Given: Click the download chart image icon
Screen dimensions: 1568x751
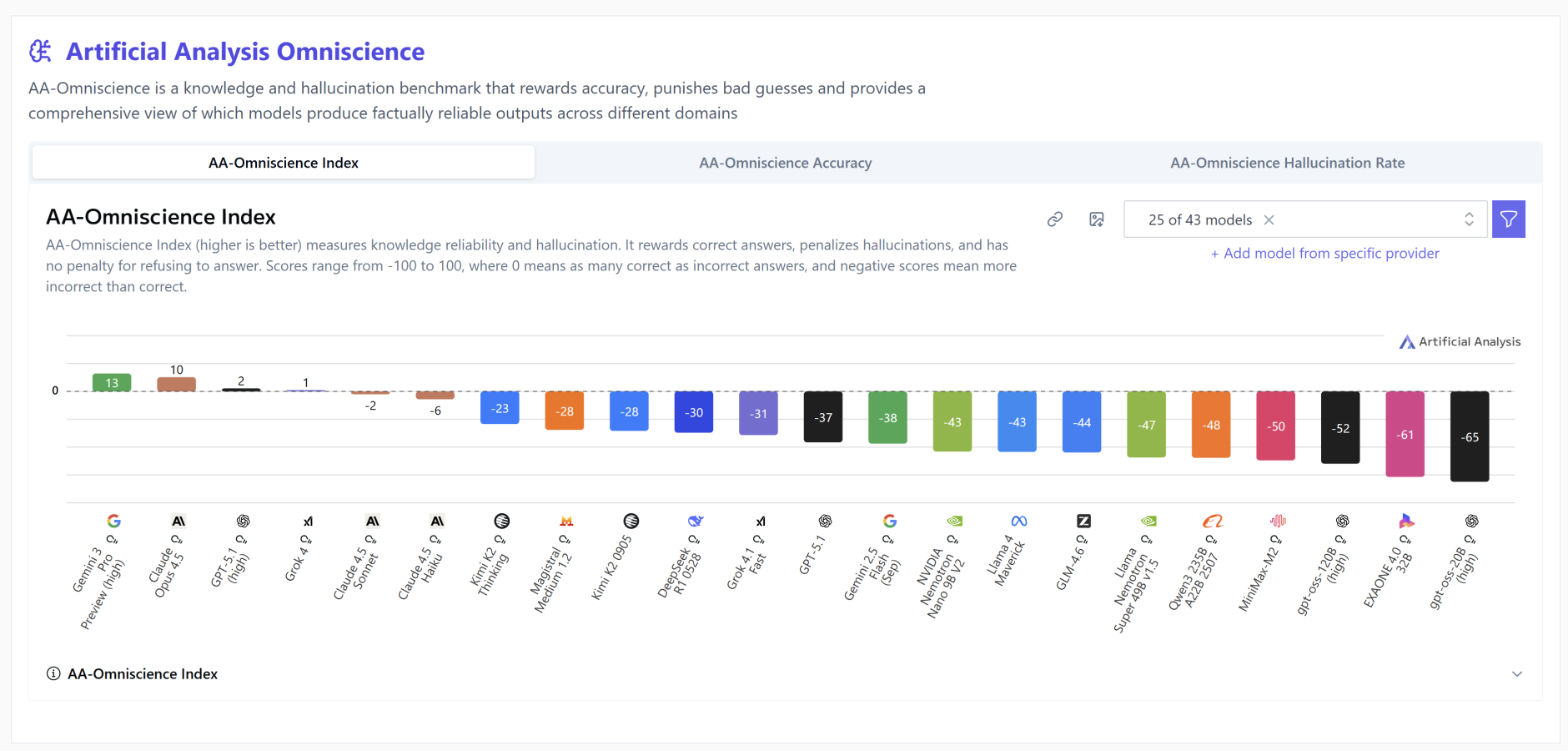Looking at the screenshot, I should [1097, 219].
